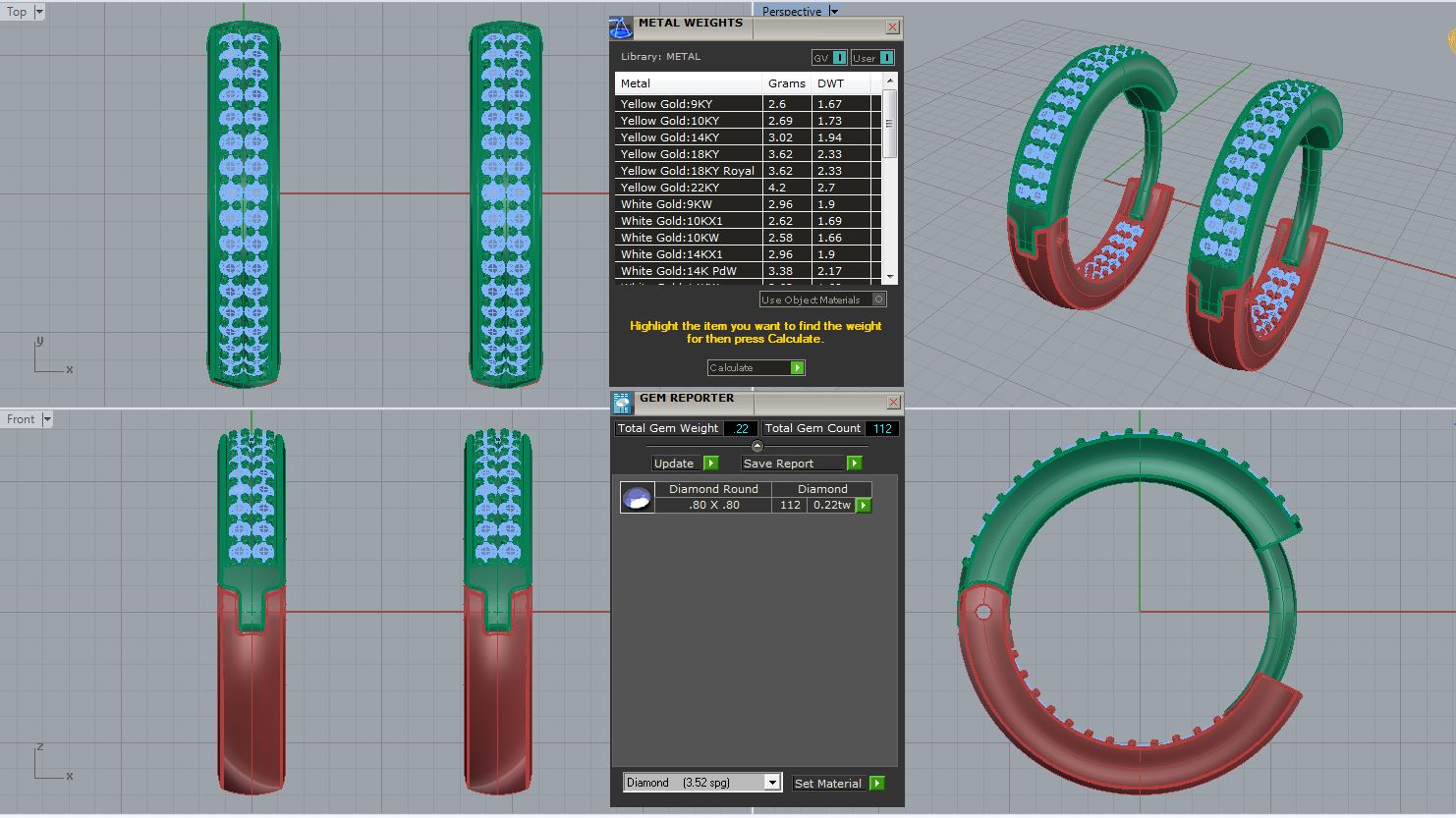Click the Total Gem Weight value .22
1456x818 pixels.
pyautogui.click(x=741, y=428)
